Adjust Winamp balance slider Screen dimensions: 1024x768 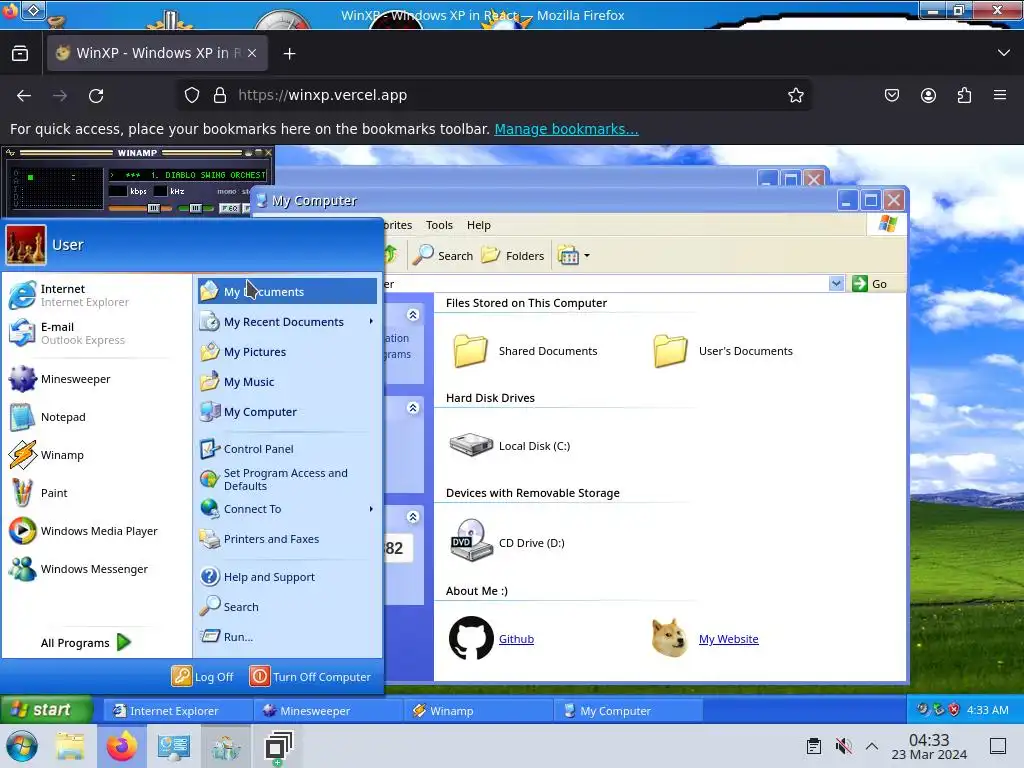coord(195,208)
